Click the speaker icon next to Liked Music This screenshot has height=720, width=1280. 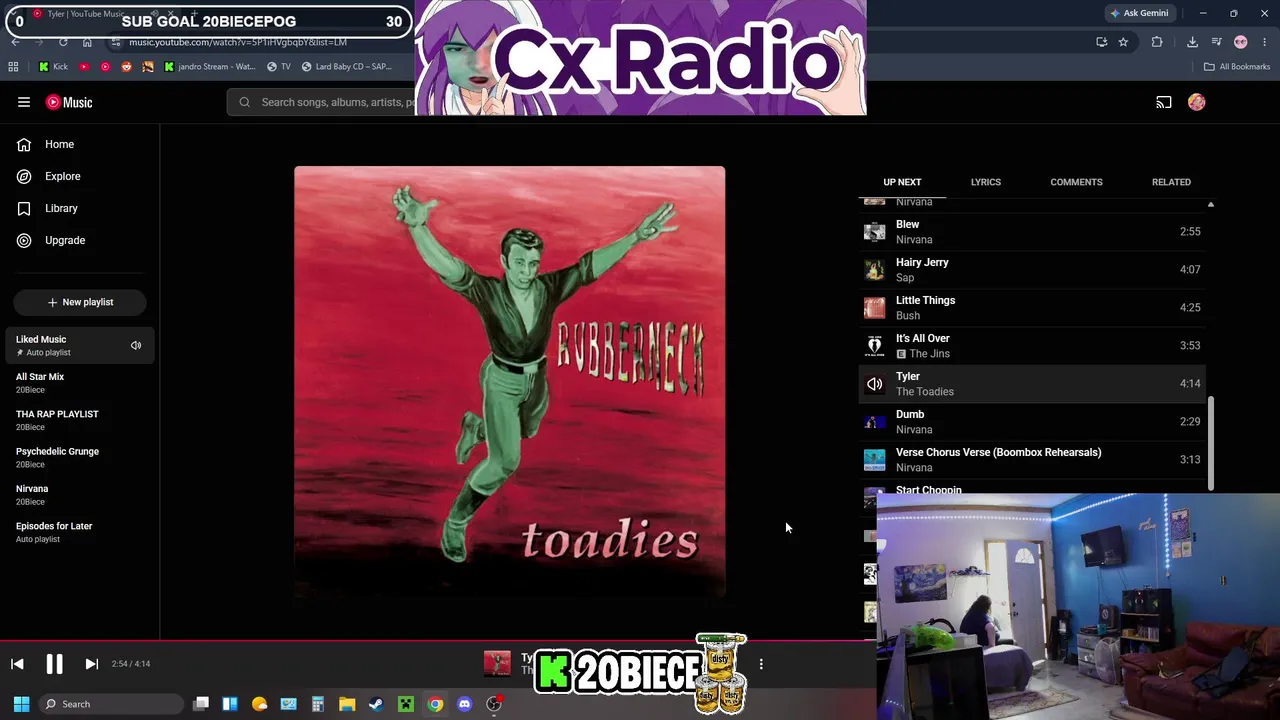136,345
